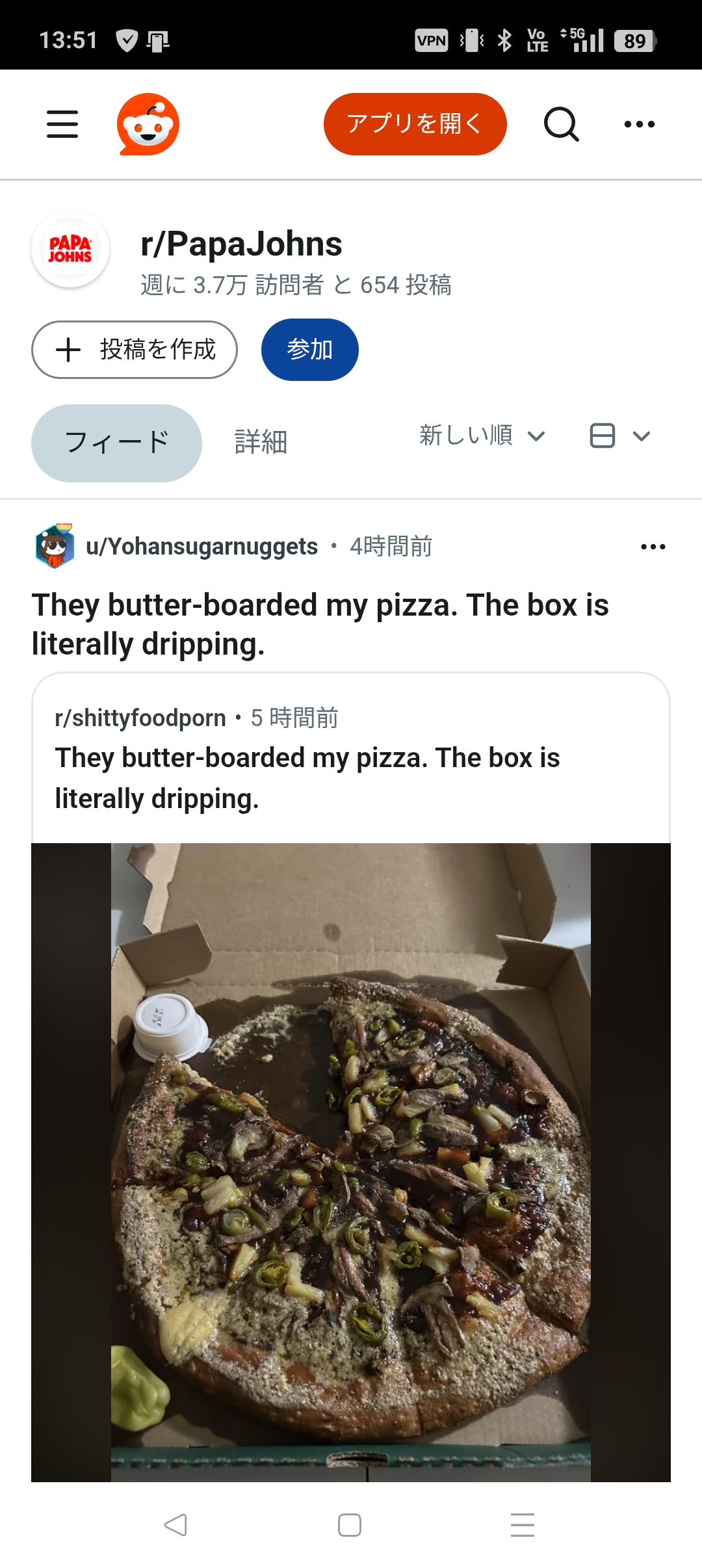Screen dimensions: 702x1568
Task: Open u/Yohansugarnuggets profile link
Action: click(x=201, y=547)
